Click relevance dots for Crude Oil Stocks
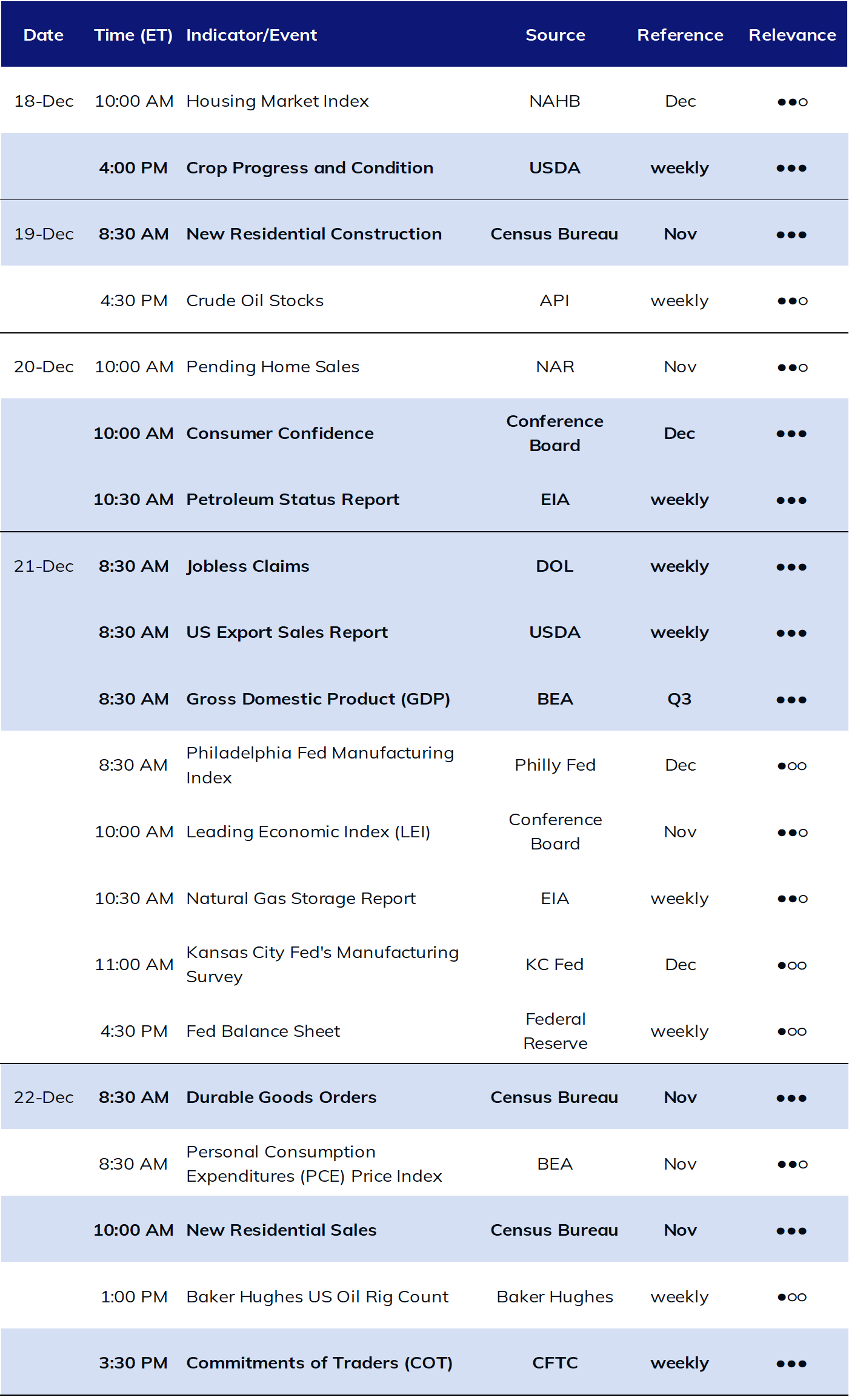This screenshot has height=1400, width=849. [792, 301]
